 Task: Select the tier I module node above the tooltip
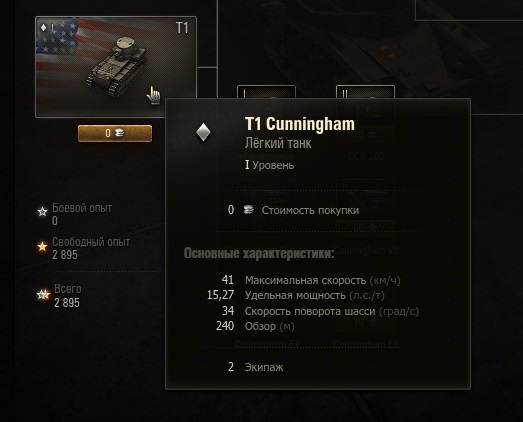coord(266,92)
